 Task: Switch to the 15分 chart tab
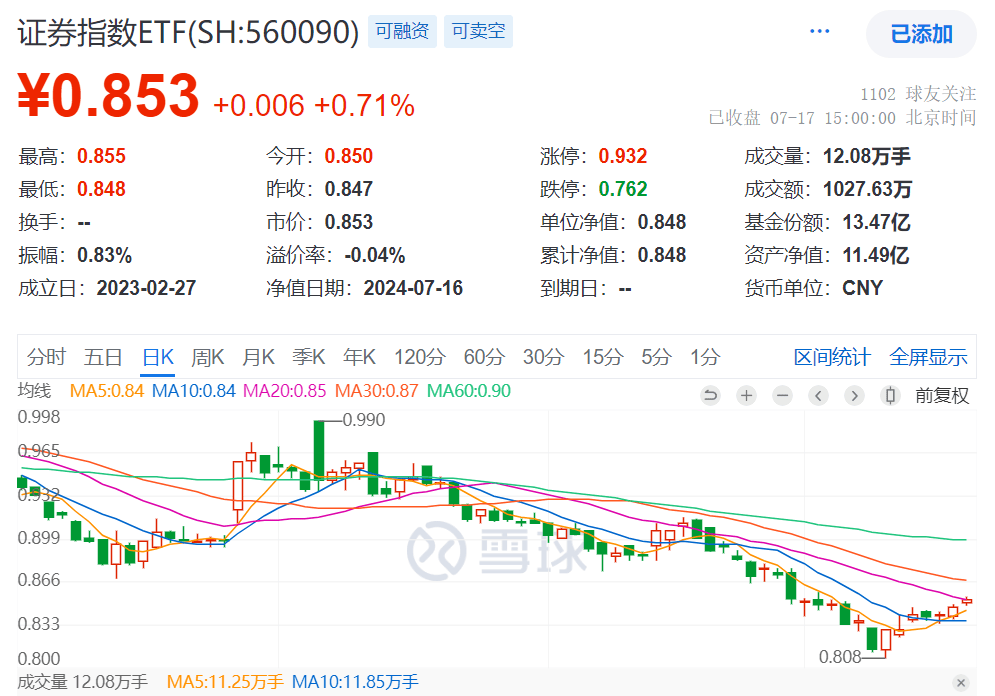pos(603,357)
